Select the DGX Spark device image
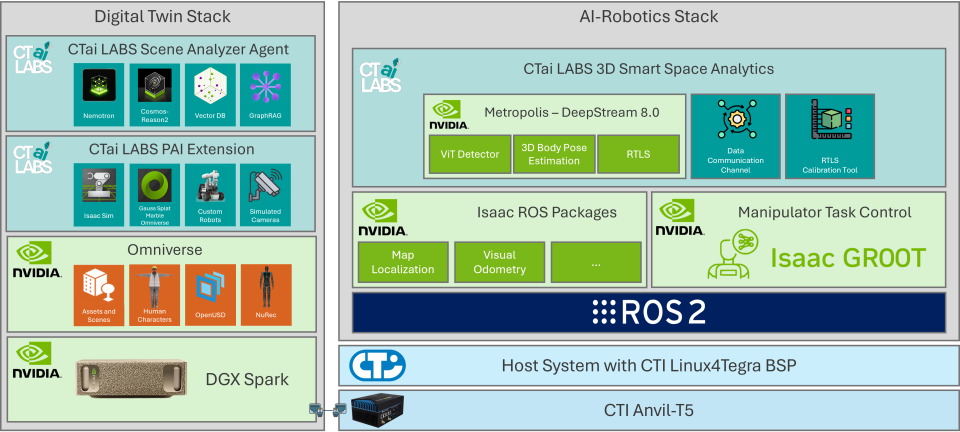 click(131, 379)
